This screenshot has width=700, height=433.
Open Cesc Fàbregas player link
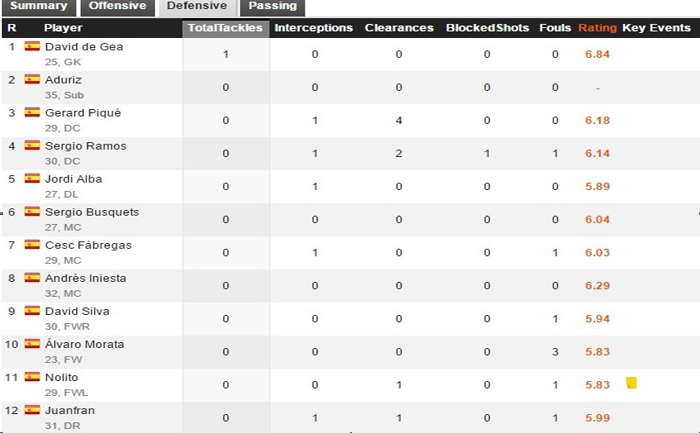tap(88, 245)
